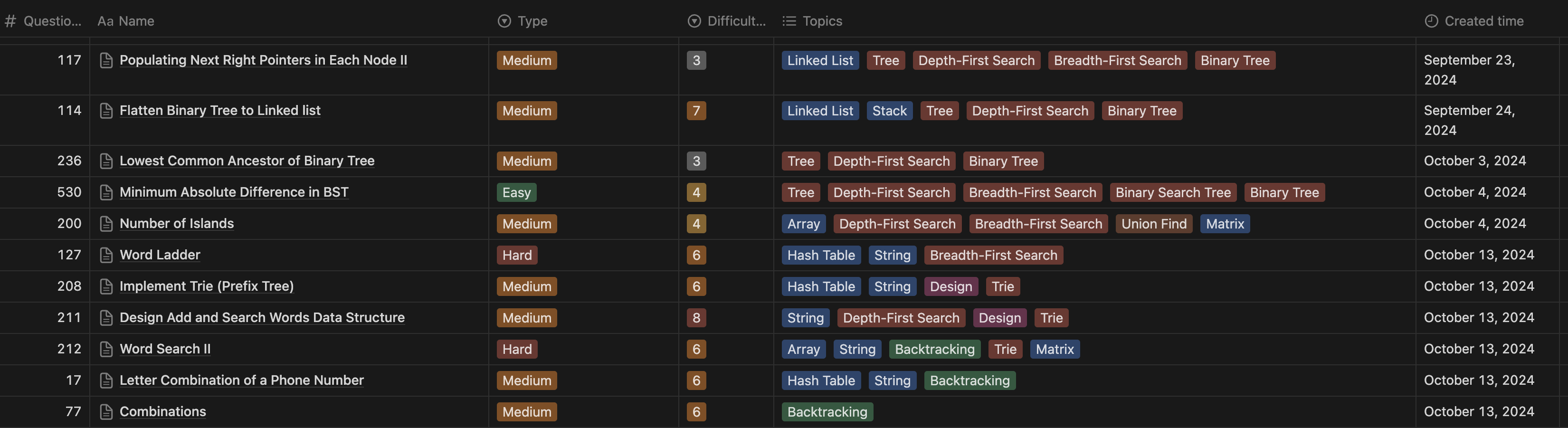
Task: Open Implement Trie (Prefix Tree) page
Action: click(206, 287)
